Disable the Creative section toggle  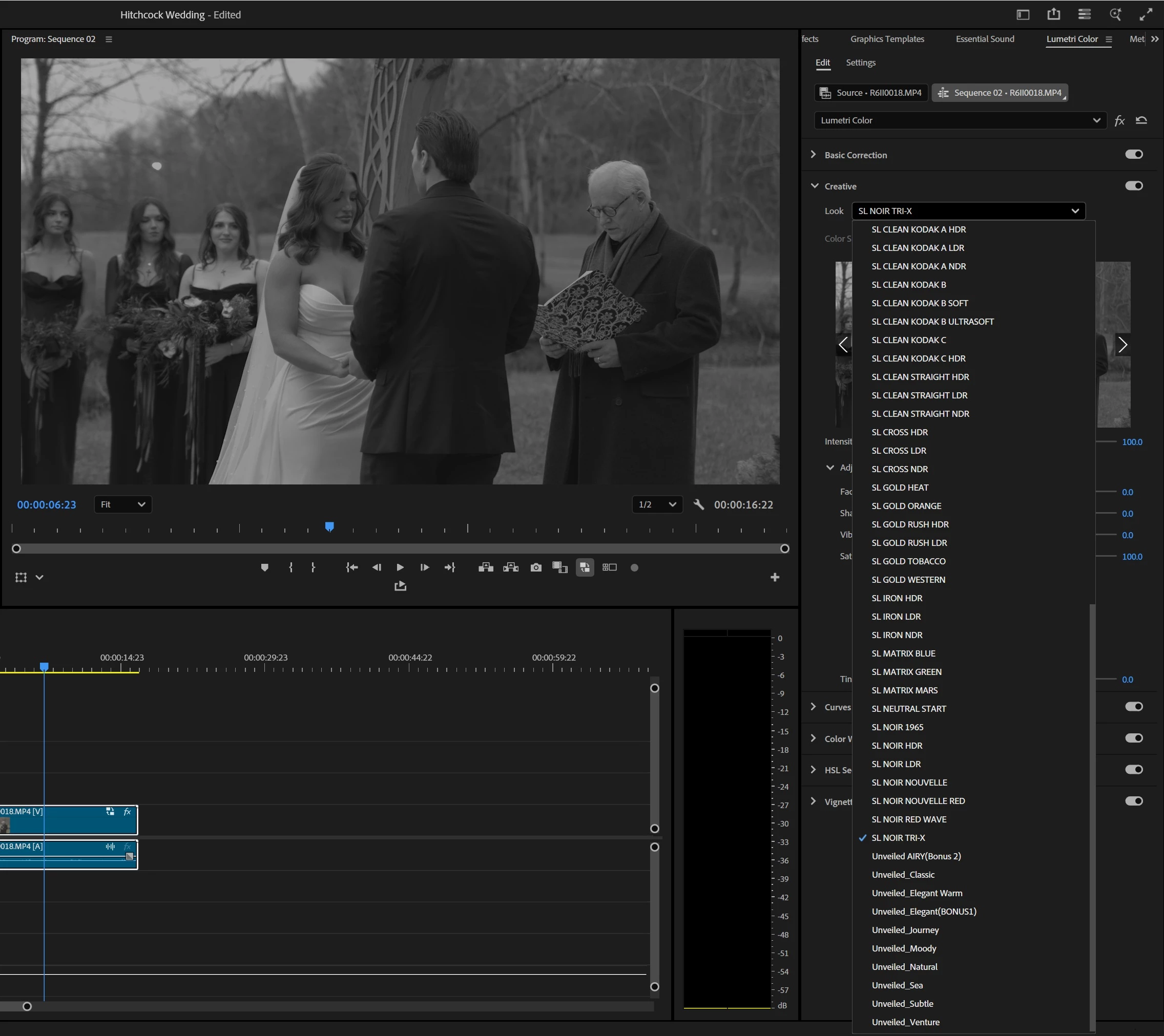pos(1133,185)
